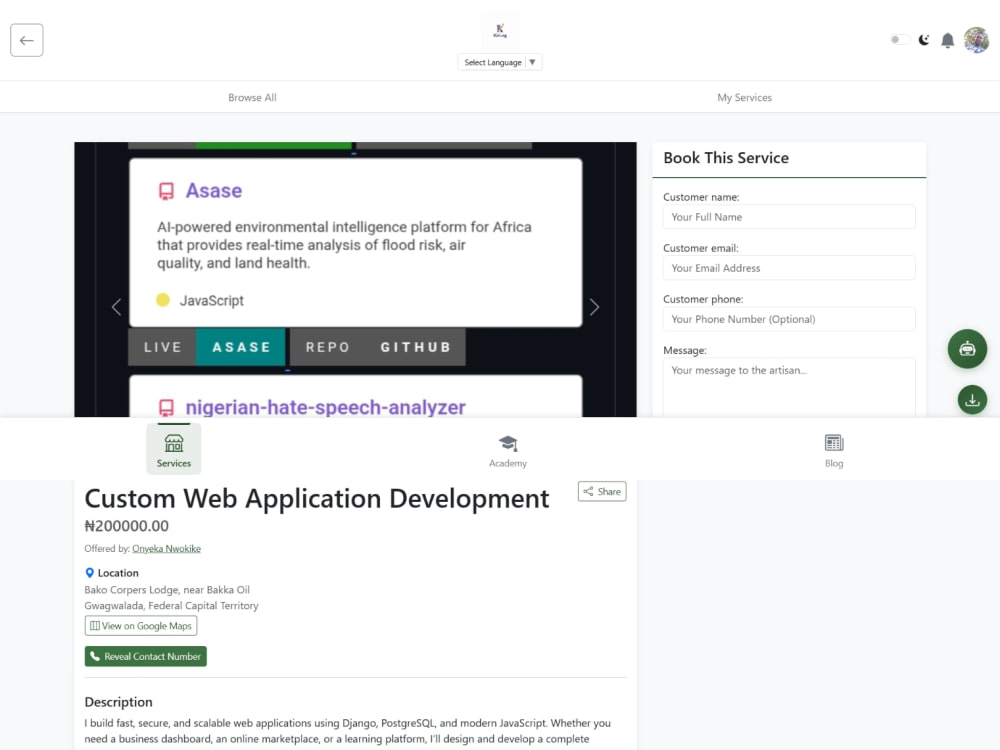Open the Select Language dropdown

tap(499, 62)
